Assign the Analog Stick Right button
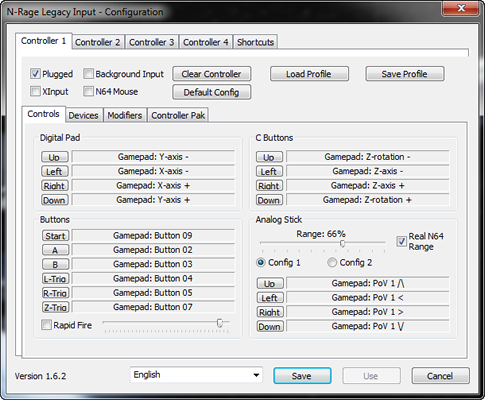 [270, 312]
